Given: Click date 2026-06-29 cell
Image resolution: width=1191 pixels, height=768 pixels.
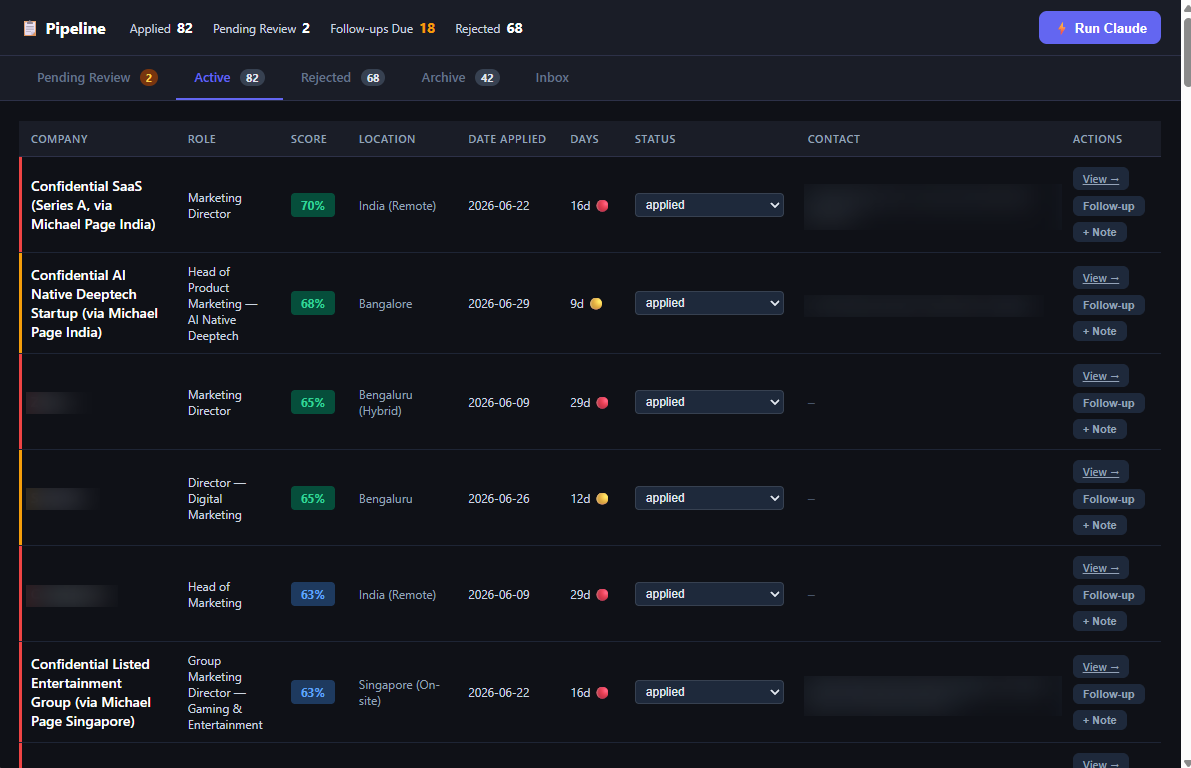Looking at the screenshot, I should coord(498,304).
